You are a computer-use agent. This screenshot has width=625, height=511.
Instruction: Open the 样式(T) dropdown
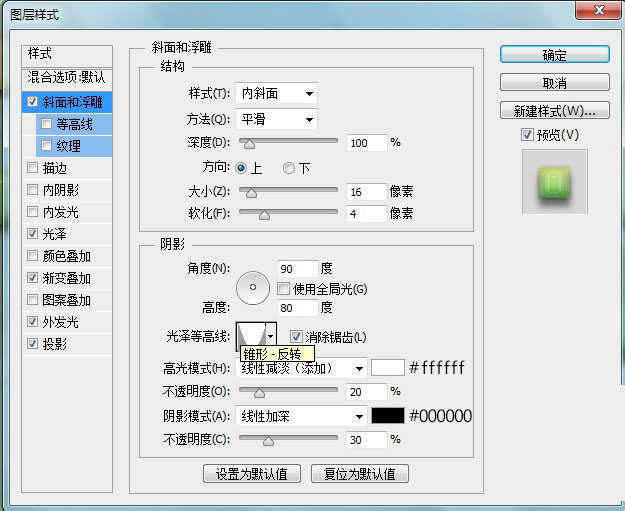(x=277, y=94)
